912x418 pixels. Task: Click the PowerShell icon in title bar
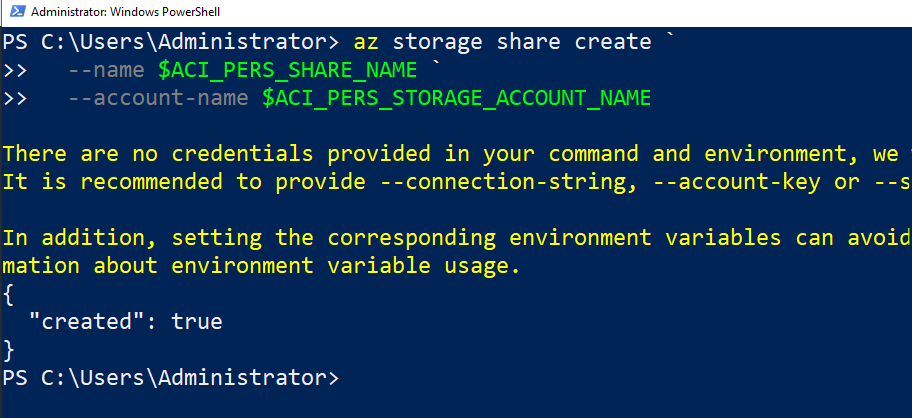(14, 13)
